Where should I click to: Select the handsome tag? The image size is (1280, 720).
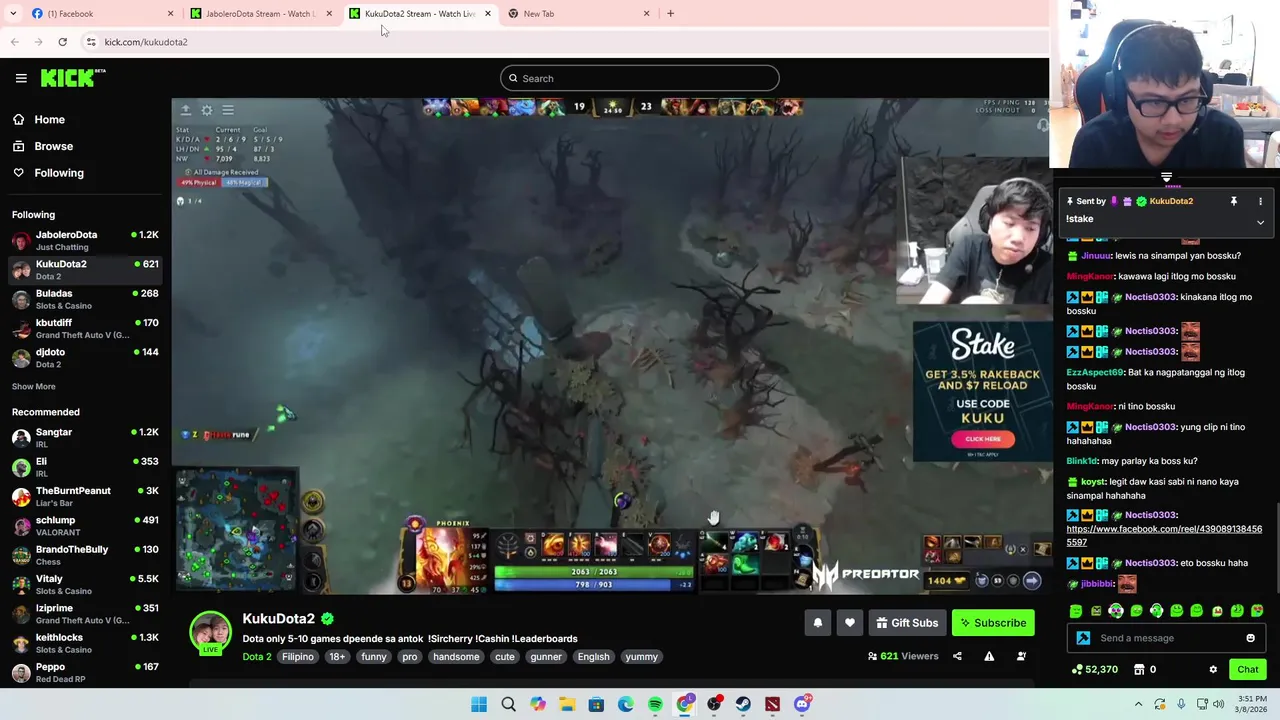coord(456,657)
